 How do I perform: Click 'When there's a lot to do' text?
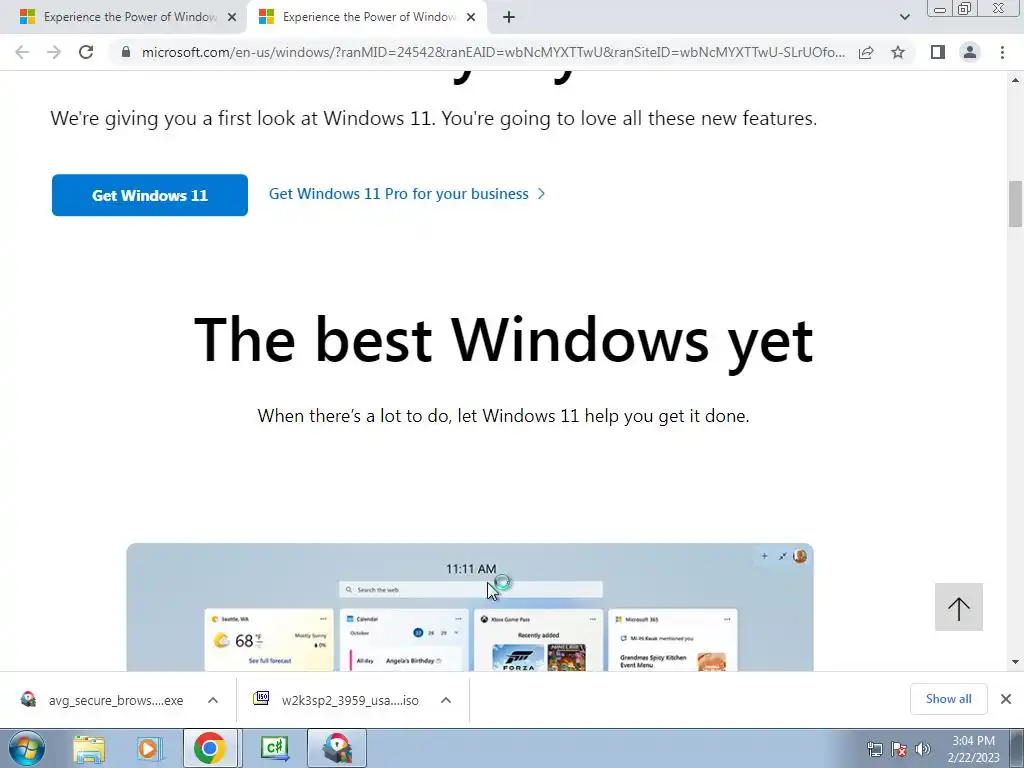tap(503, 416)
